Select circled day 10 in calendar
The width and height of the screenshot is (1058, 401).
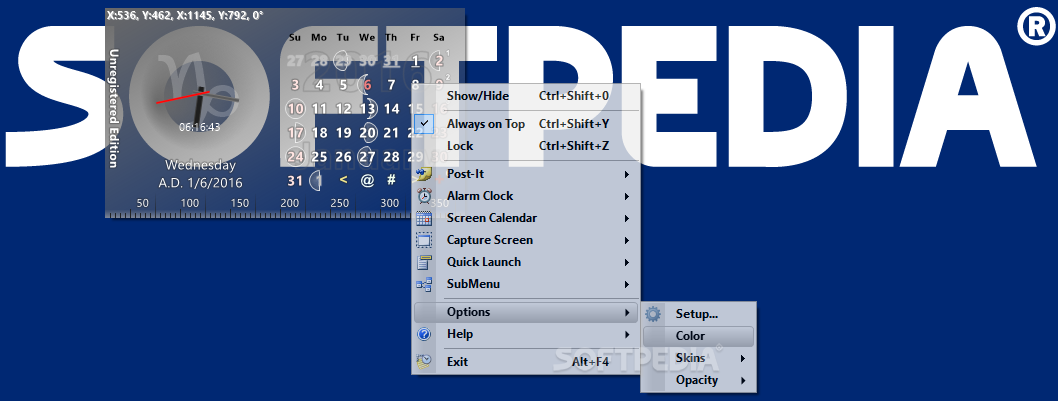296,108
